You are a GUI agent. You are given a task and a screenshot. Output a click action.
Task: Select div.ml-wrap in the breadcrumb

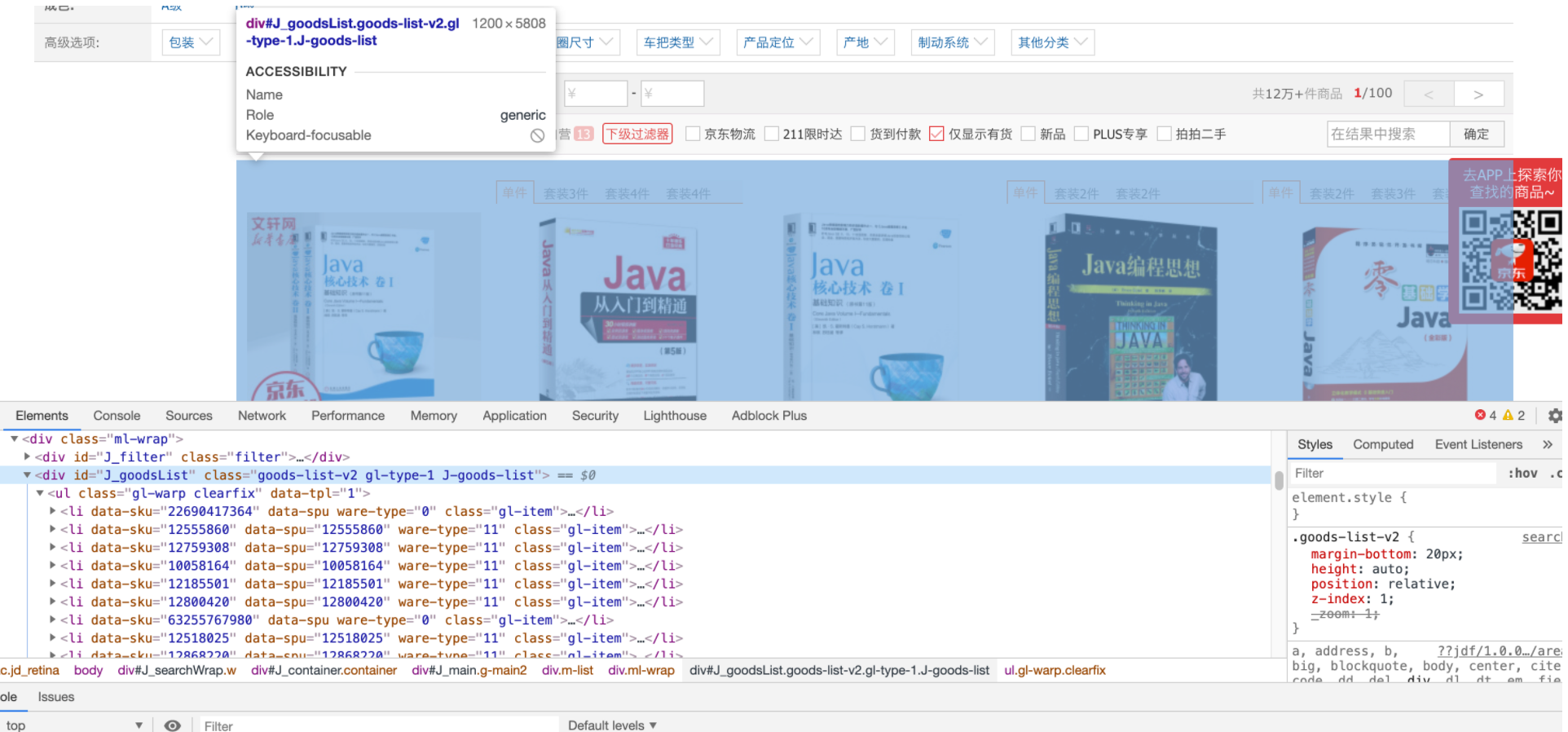point(641,670)
